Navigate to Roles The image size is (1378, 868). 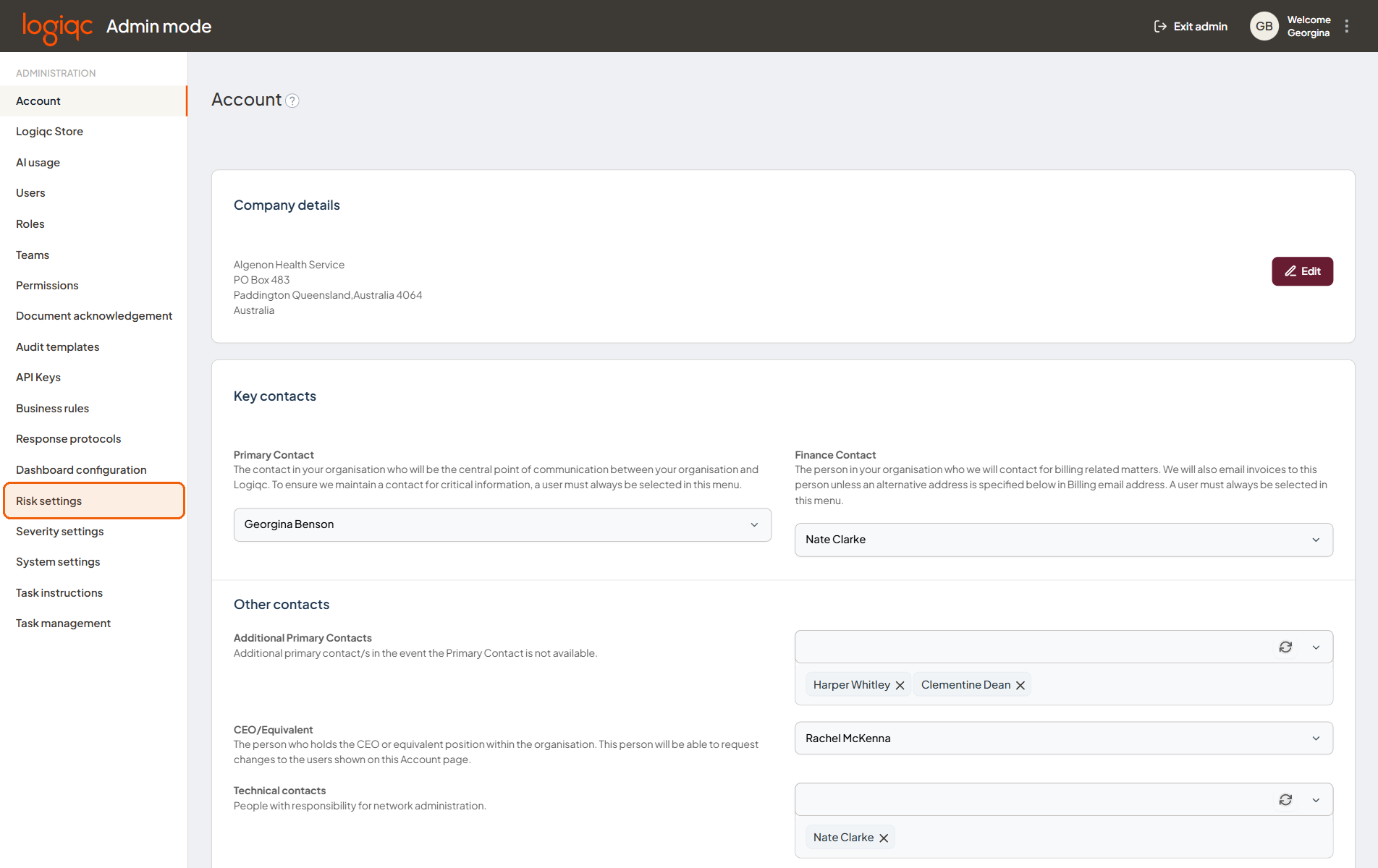tap(93, 224)
